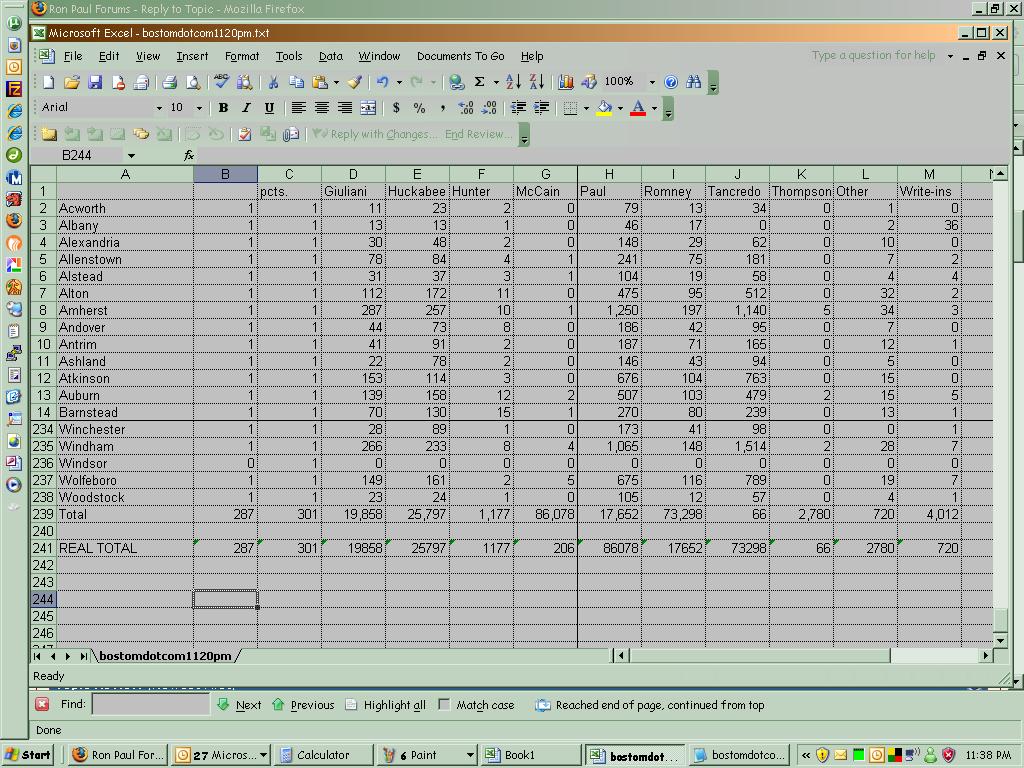Open Documents To Go menu
The image size is (1024, 768).
pyautogui.click(x=460, y=56)
